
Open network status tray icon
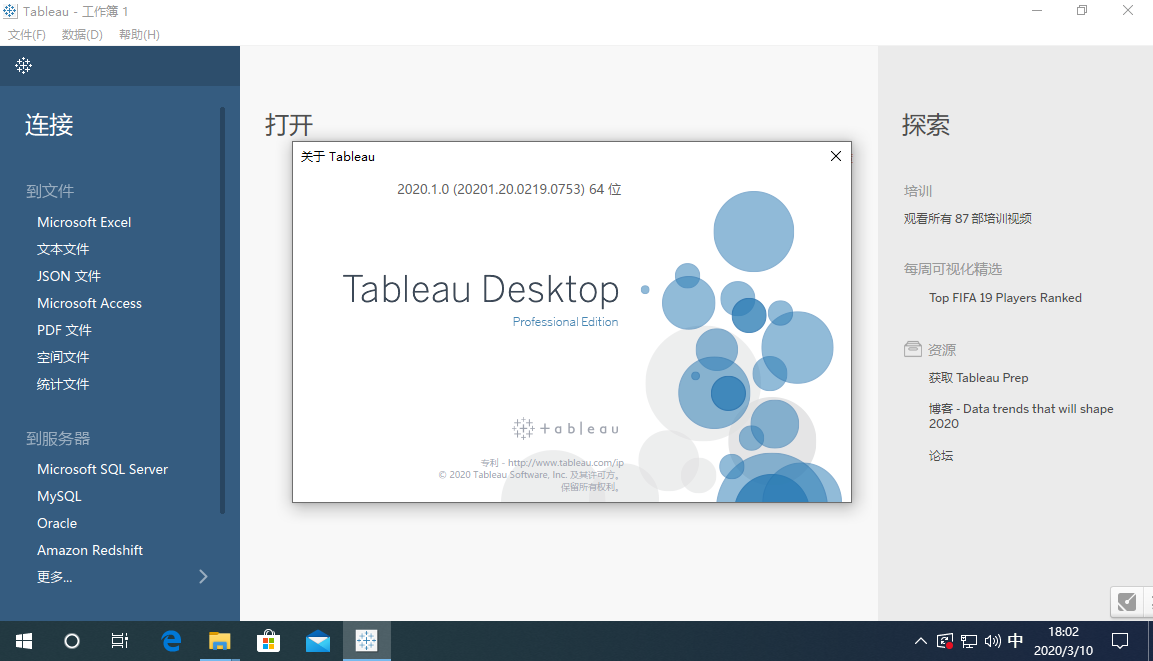969,641
